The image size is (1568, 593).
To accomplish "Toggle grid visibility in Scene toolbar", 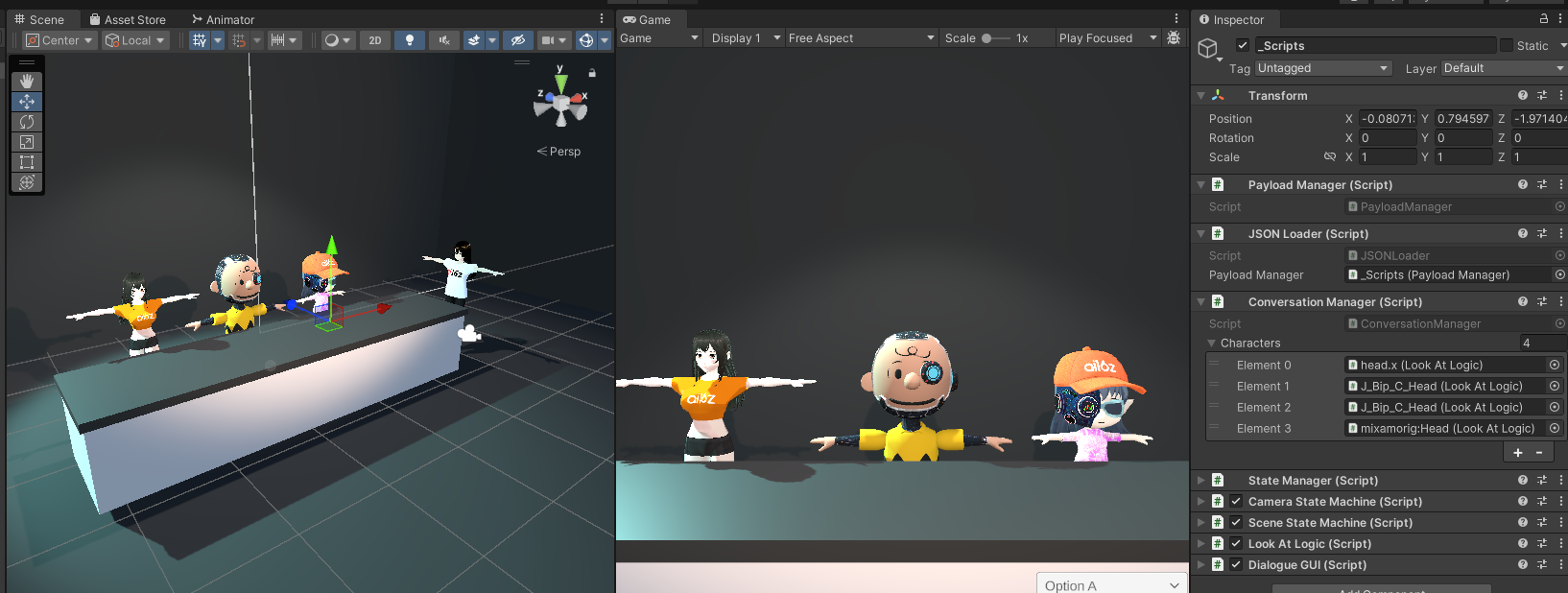I will click(200, 40).
